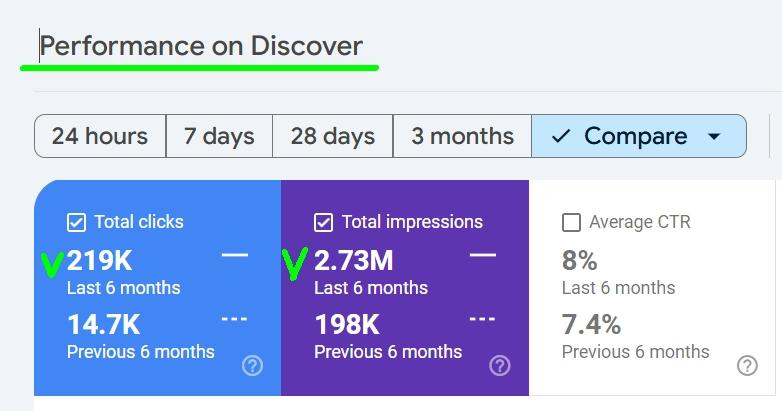Click 'Previous 6 months' under Total impressions

tap(388, 352)
